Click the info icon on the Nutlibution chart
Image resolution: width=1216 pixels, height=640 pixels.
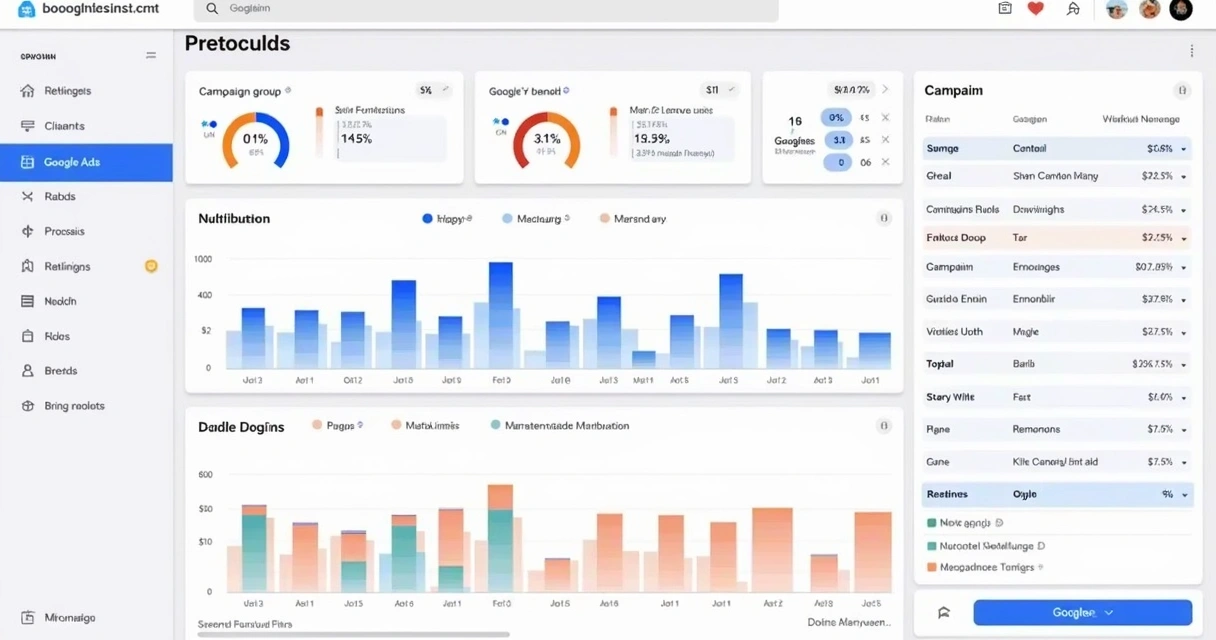883,217
